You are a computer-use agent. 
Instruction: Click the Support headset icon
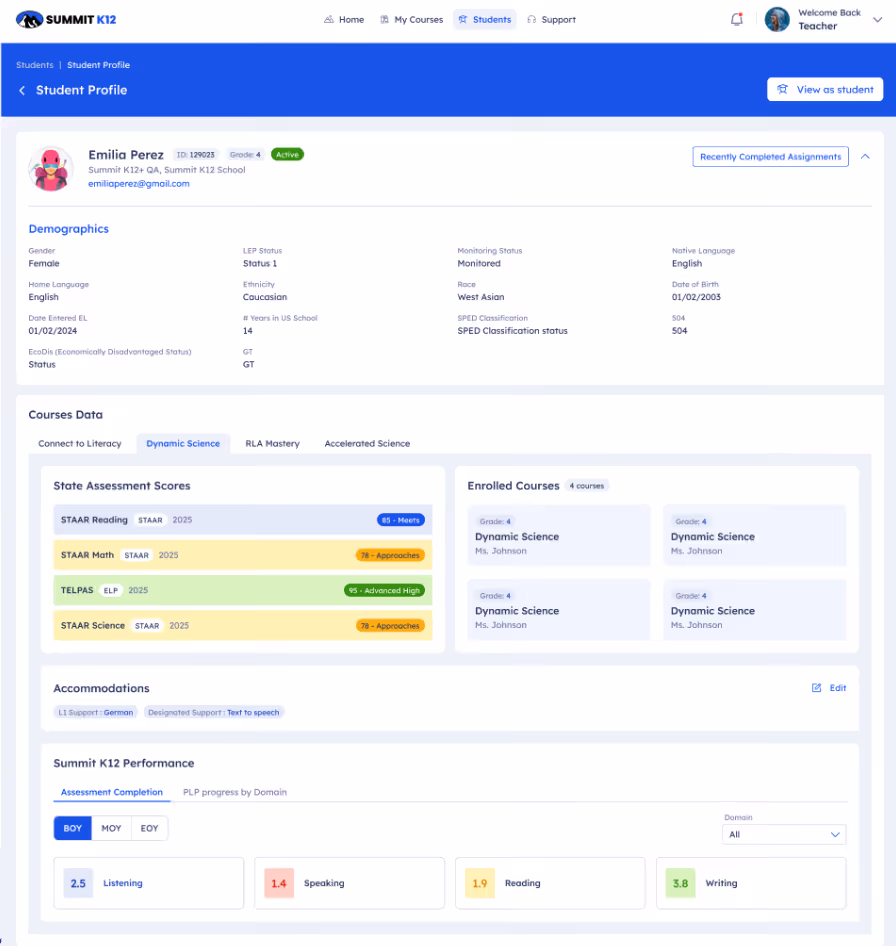(532, 19)
